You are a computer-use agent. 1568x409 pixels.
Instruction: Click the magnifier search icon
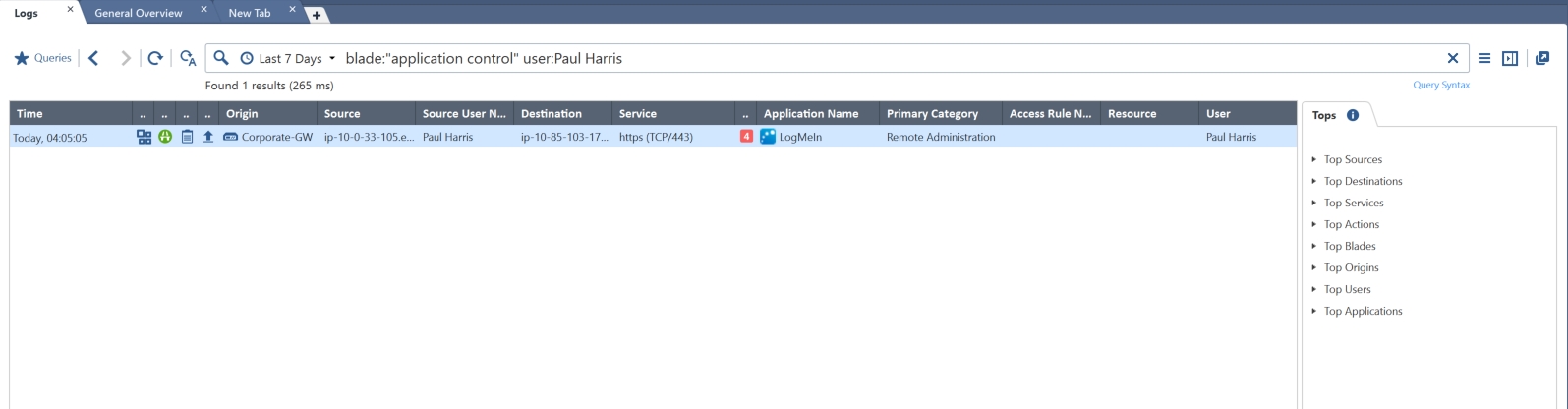221,58
